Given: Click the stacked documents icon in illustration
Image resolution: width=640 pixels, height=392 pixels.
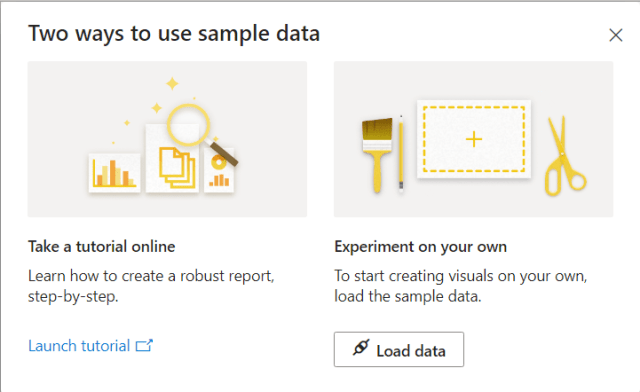Looking at the screenshot, I should coord(177,168).
